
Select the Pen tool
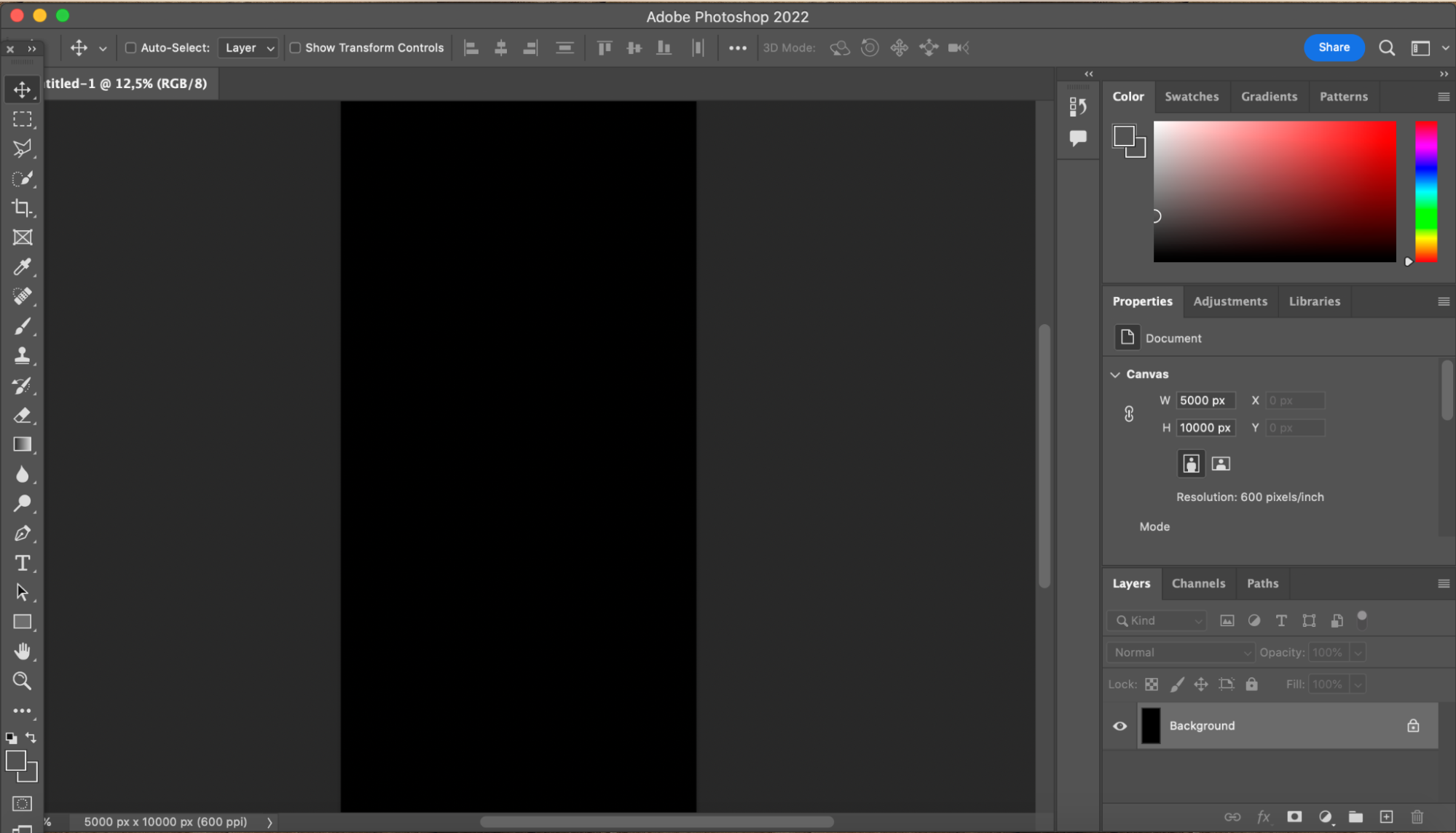point(22,533)
